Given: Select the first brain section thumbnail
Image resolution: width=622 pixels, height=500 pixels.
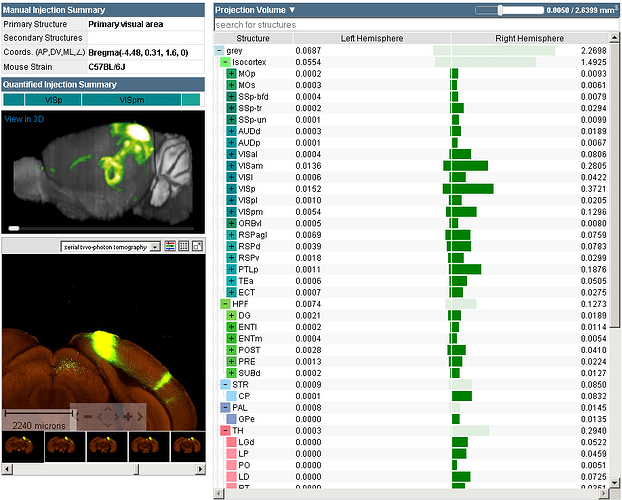Looking at the screenshot, I should 23,447.
